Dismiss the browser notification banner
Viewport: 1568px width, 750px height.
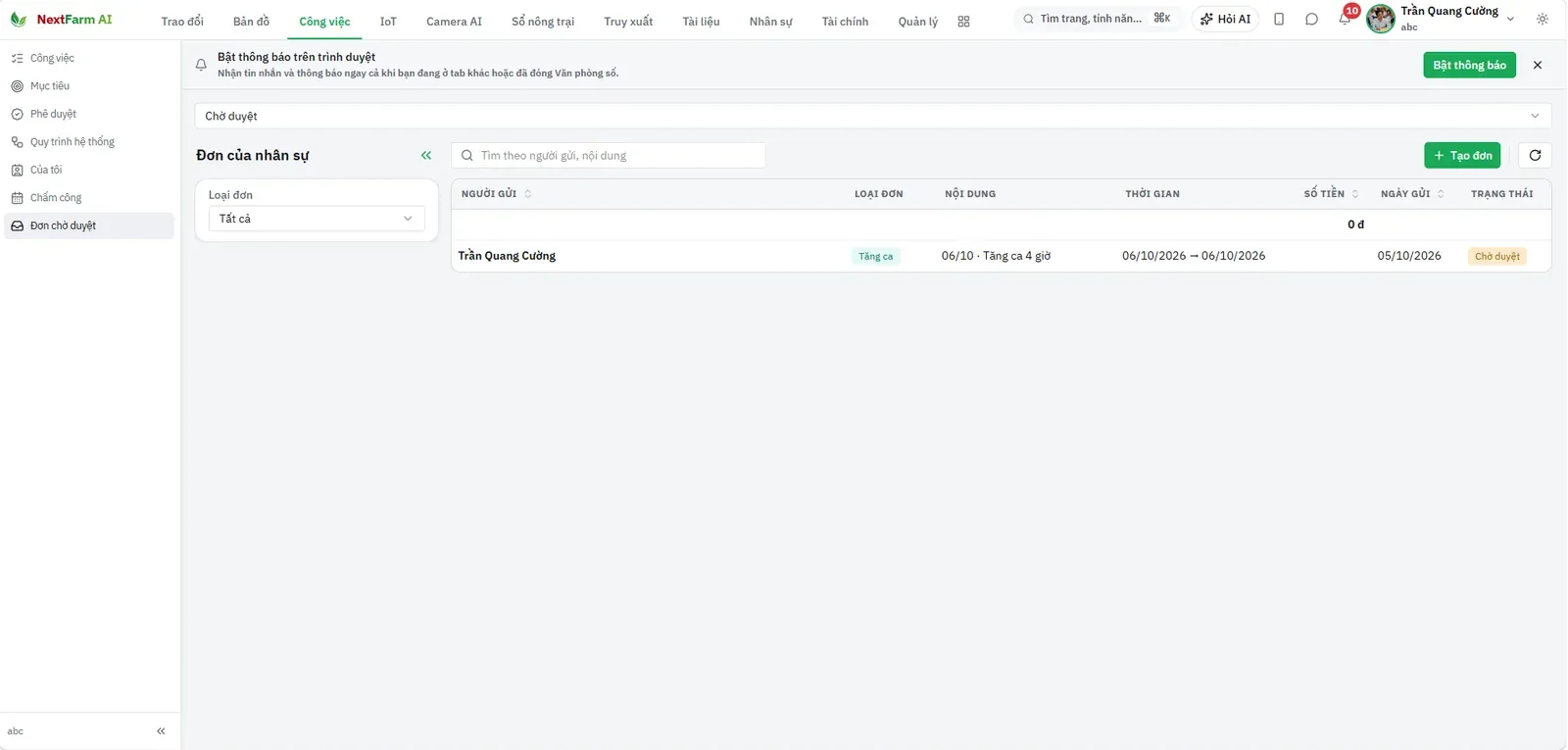pyautogui.click(x=1538, y=65)
